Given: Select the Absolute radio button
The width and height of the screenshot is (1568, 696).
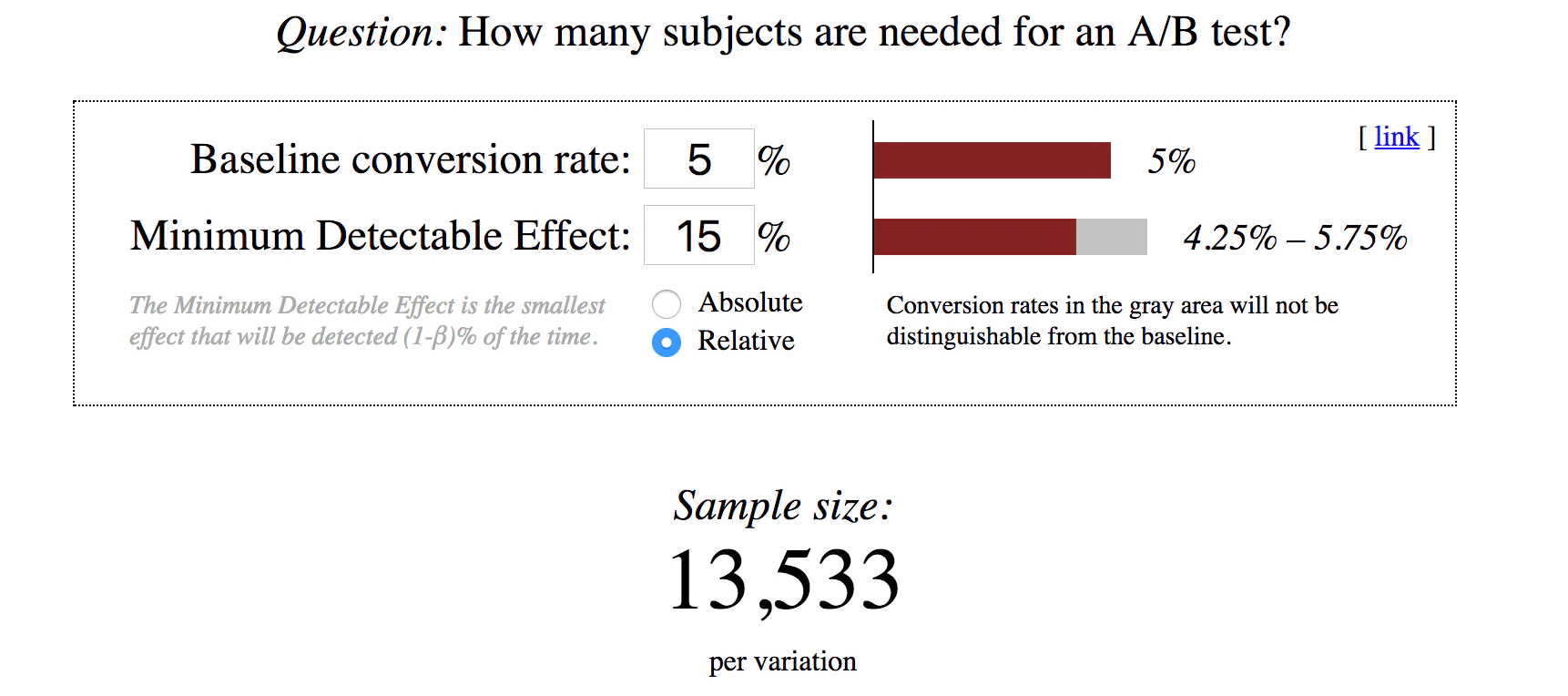Looking at the screenshot, I should [x=667, y=303].
